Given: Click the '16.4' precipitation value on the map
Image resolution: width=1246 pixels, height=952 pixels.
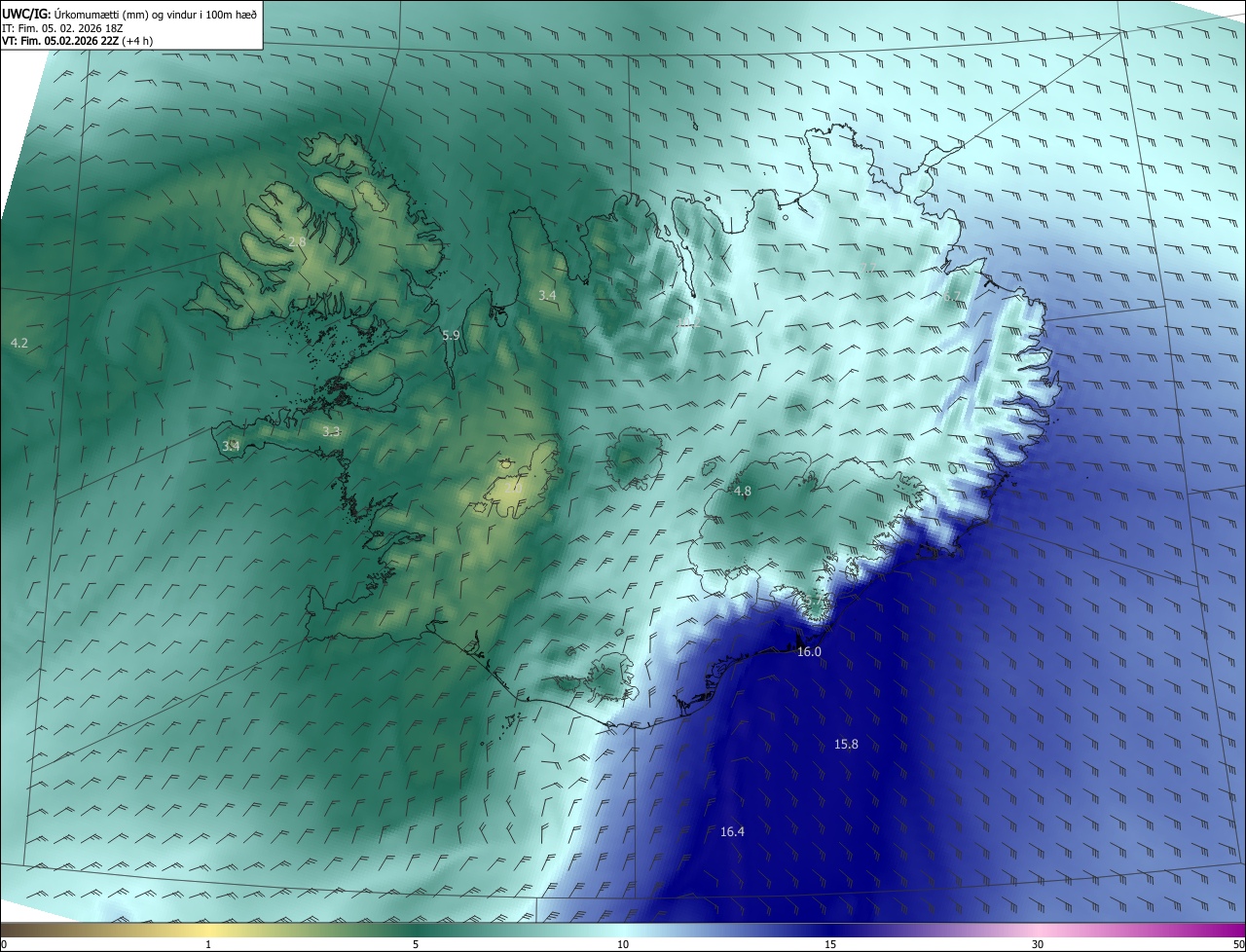Looking at the screenshot, I should coord(732,831).
